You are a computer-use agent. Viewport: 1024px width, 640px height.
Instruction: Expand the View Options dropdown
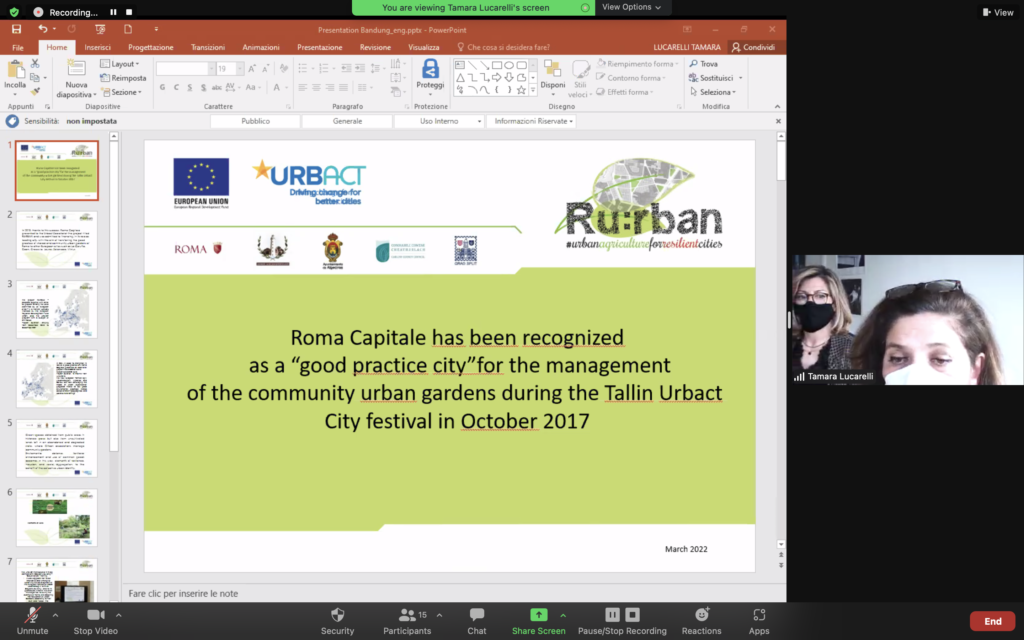tap(630, 7)
